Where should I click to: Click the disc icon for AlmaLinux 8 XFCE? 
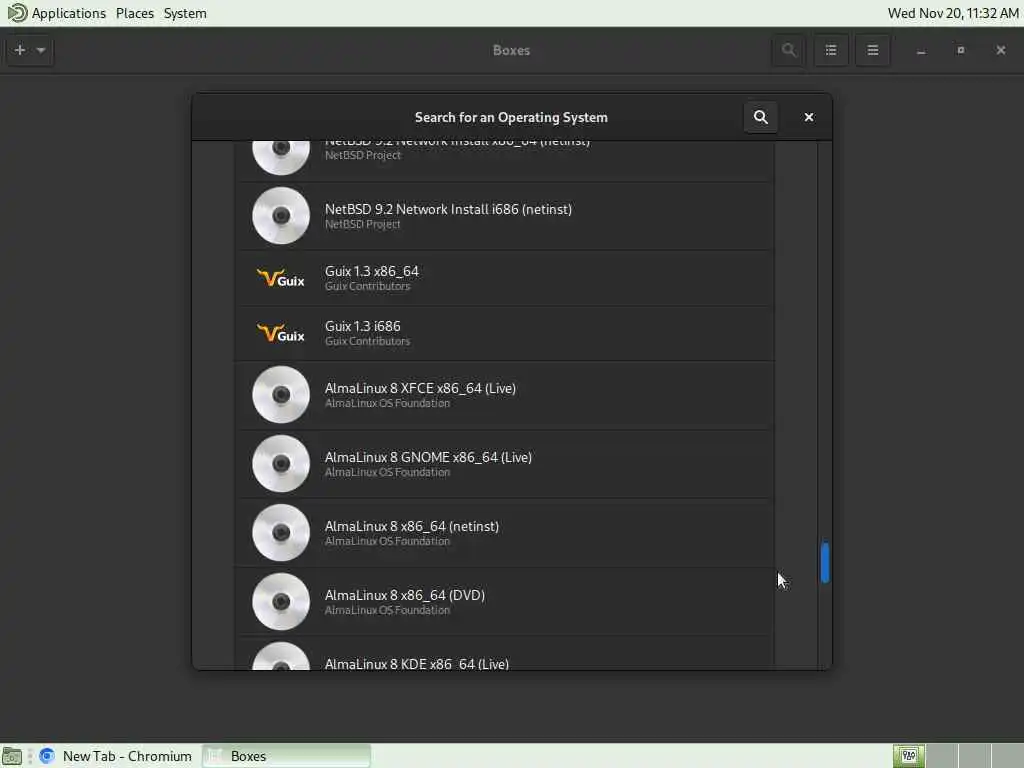click(281, 394)
